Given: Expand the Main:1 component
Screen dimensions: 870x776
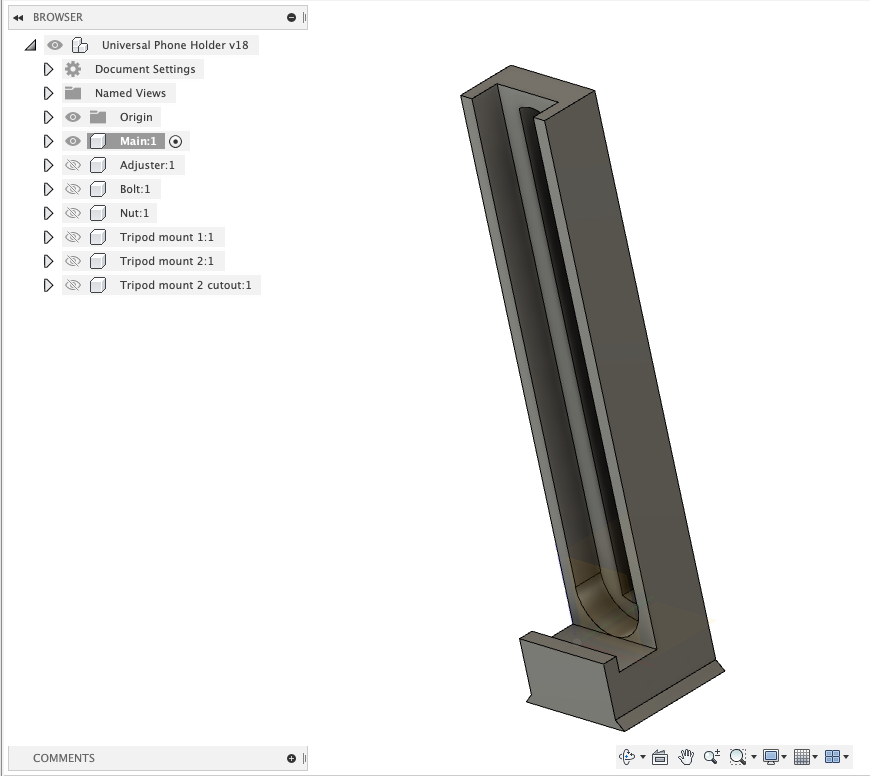Looking at the screenshot, I should pos(48,141).
